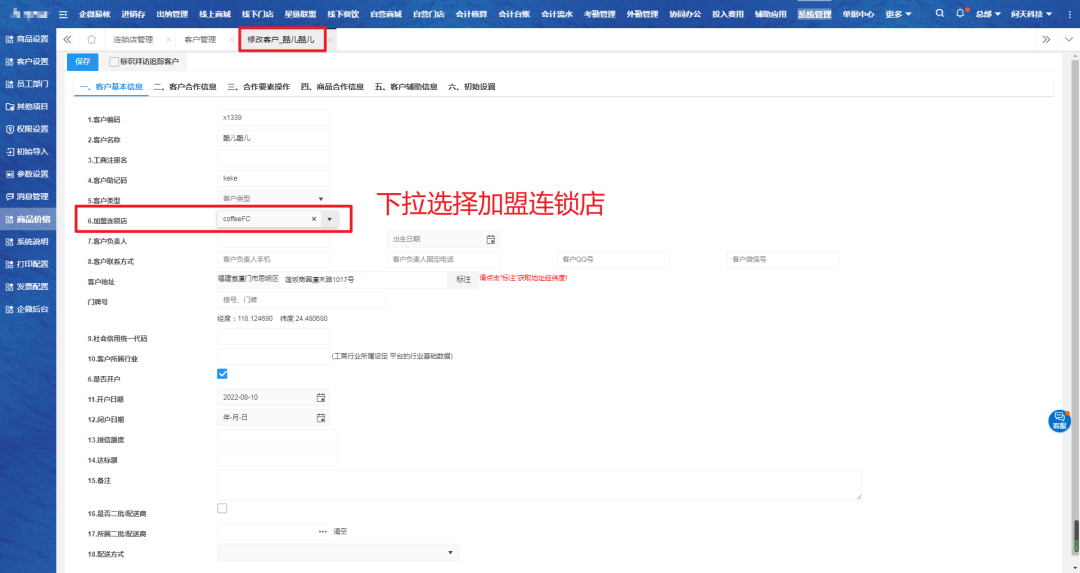This screenshot has height=573, width=1080.
Task: Switch to the 二、客户合作信息 tab
Action: [185, 87]
